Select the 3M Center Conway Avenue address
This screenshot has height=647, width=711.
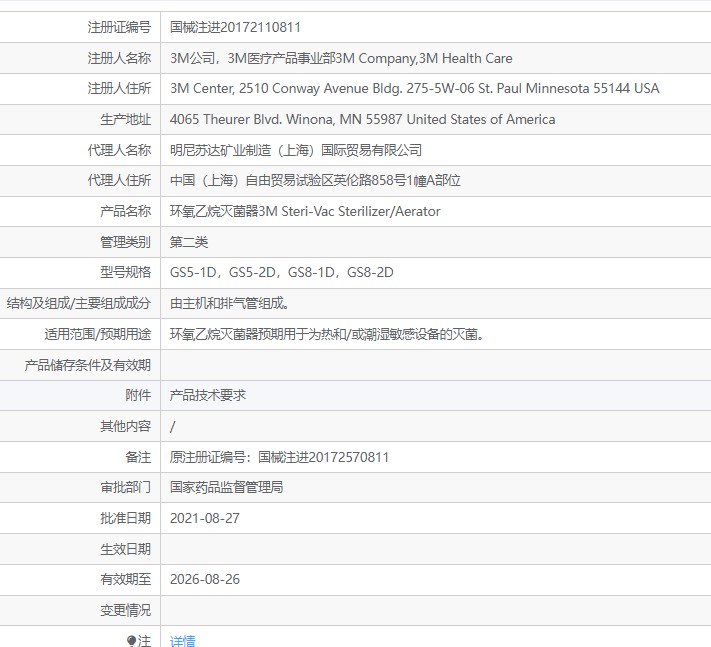(414, 88)
